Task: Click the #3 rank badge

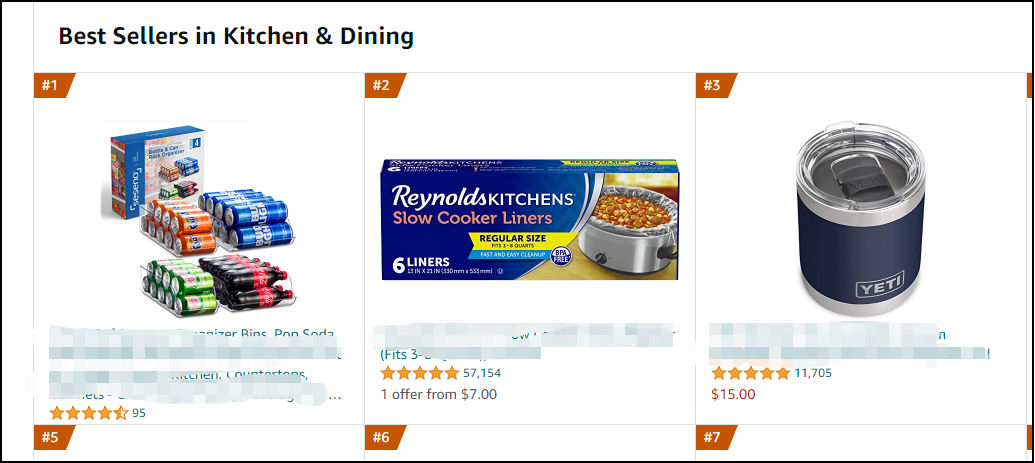Action: (712, 85)
